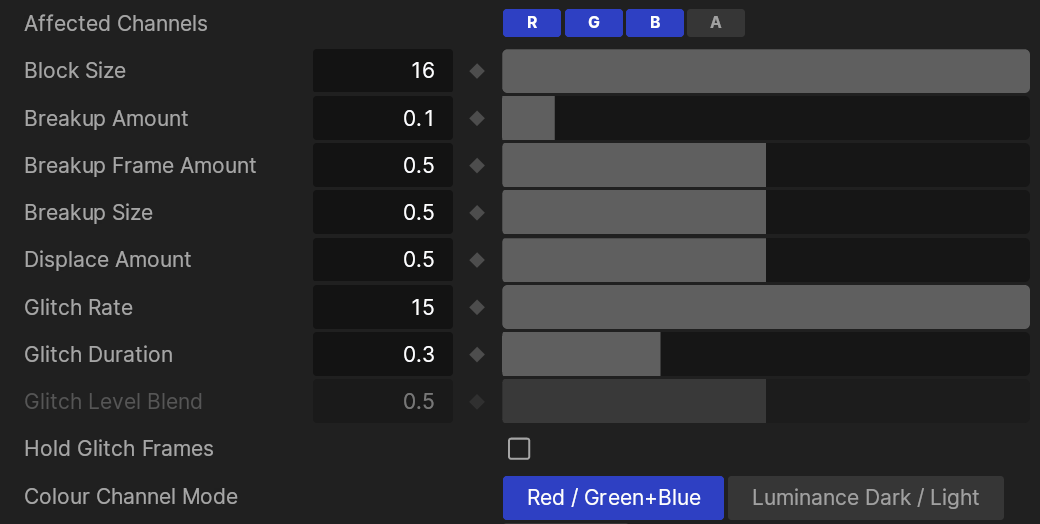Toggle keyframe diamond for Glitch Rate
The height and width of the screenshot is (524, 1040).
477,307
